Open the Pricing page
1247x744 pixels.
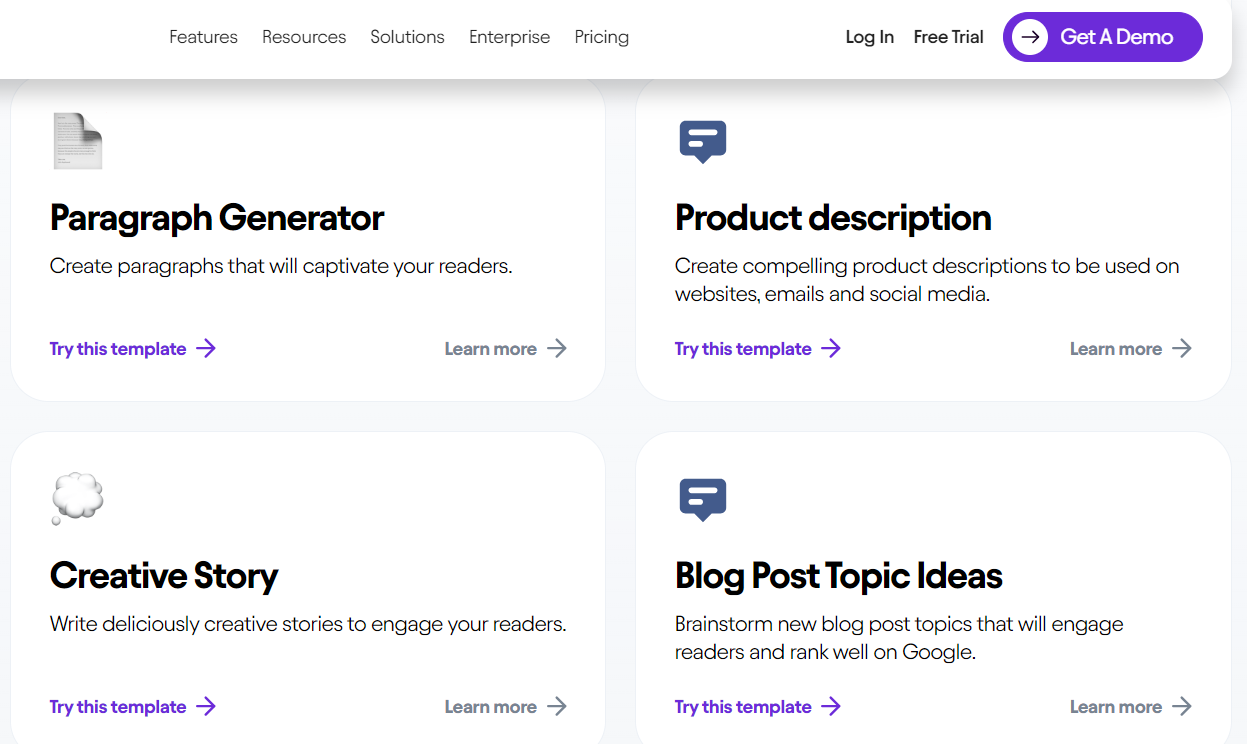tap(601, 37)
